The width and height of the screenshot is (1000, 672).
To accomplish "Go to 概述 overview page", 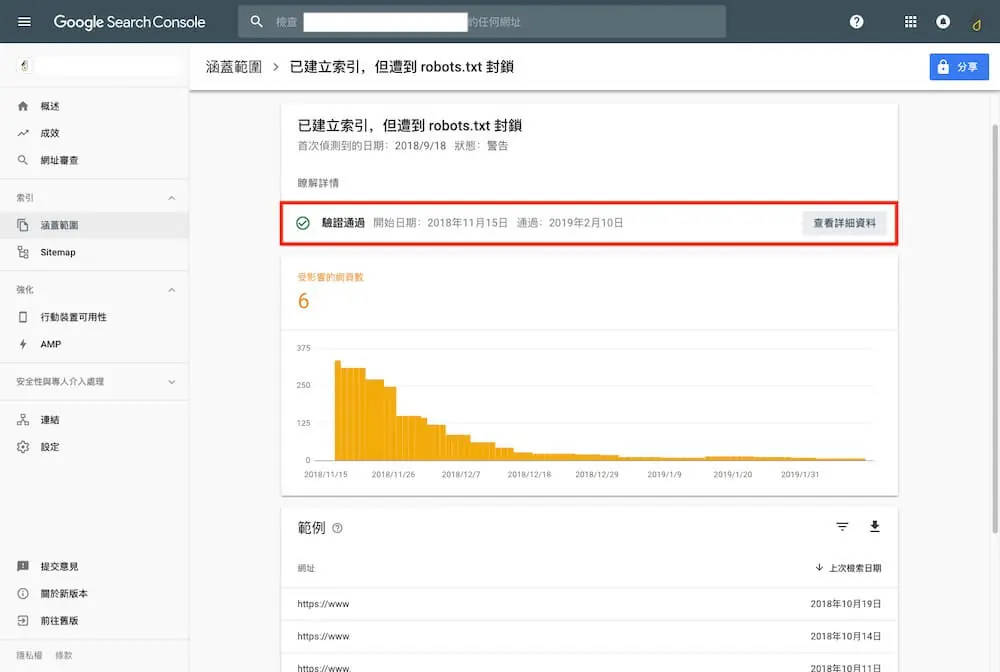I will (x=94, y=106).
